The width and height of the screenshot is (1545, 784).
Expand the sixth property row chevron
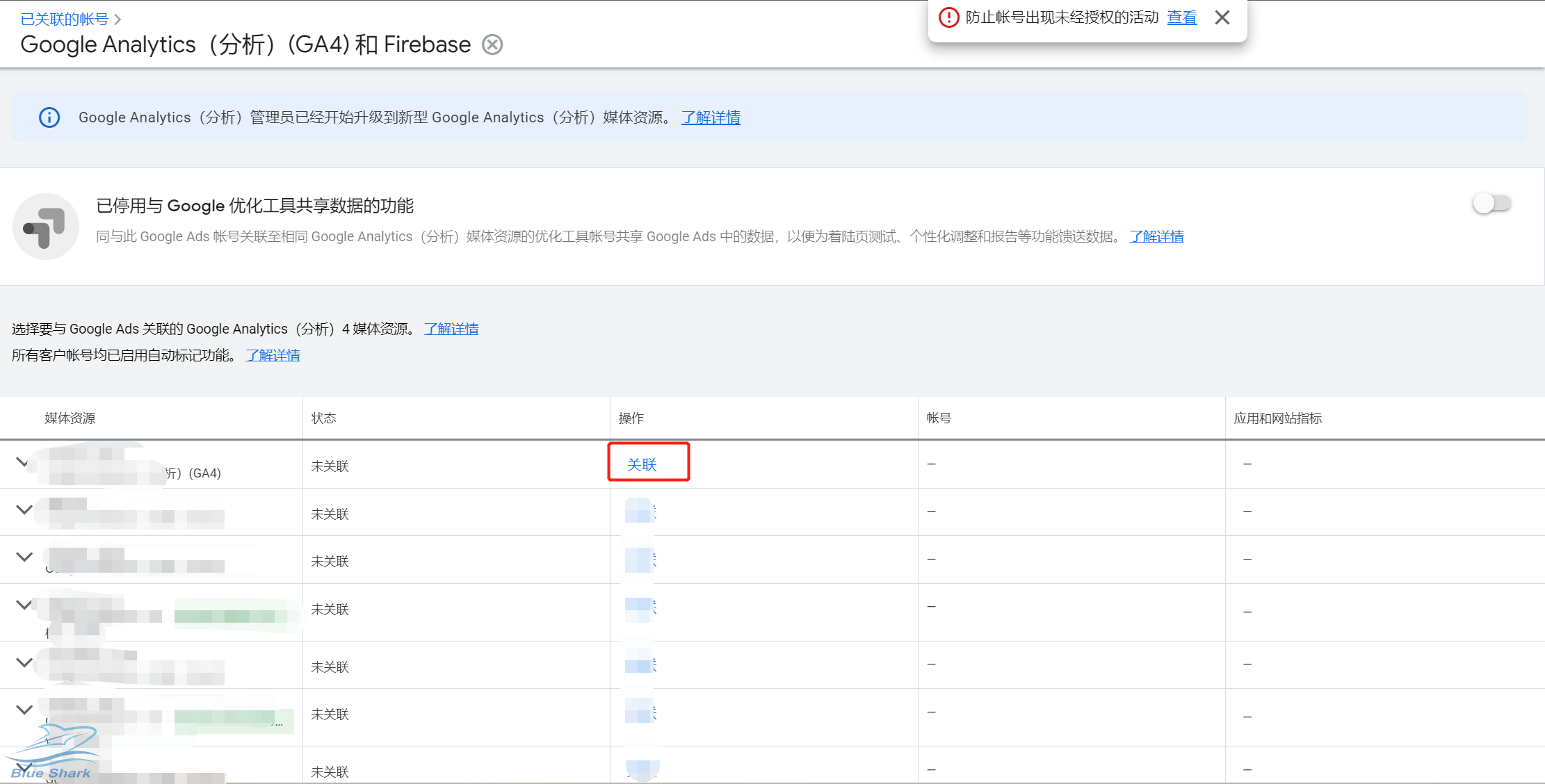(24, 710)
